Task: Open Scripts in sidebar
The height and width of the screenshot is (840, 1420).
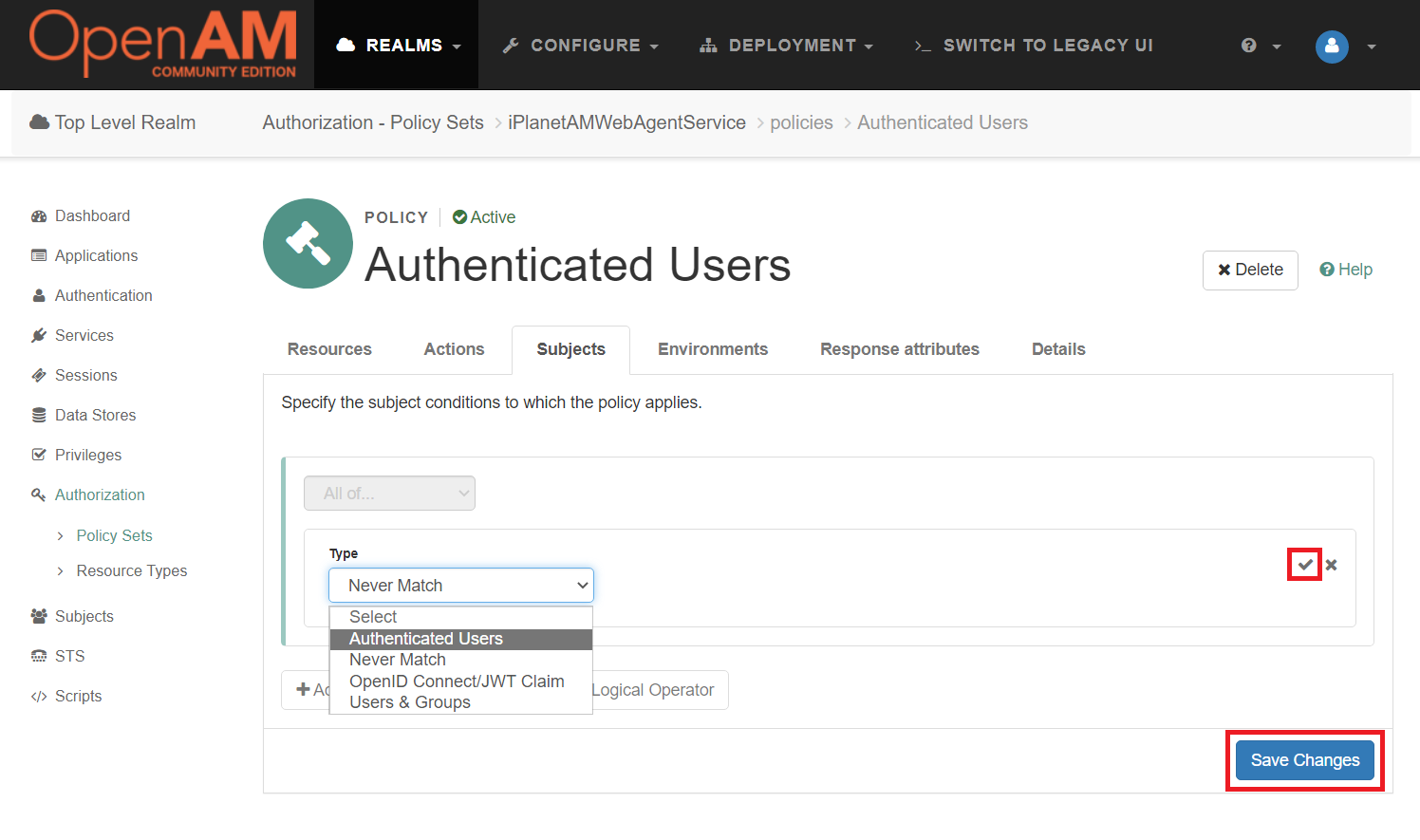Action: click(78, 696)
